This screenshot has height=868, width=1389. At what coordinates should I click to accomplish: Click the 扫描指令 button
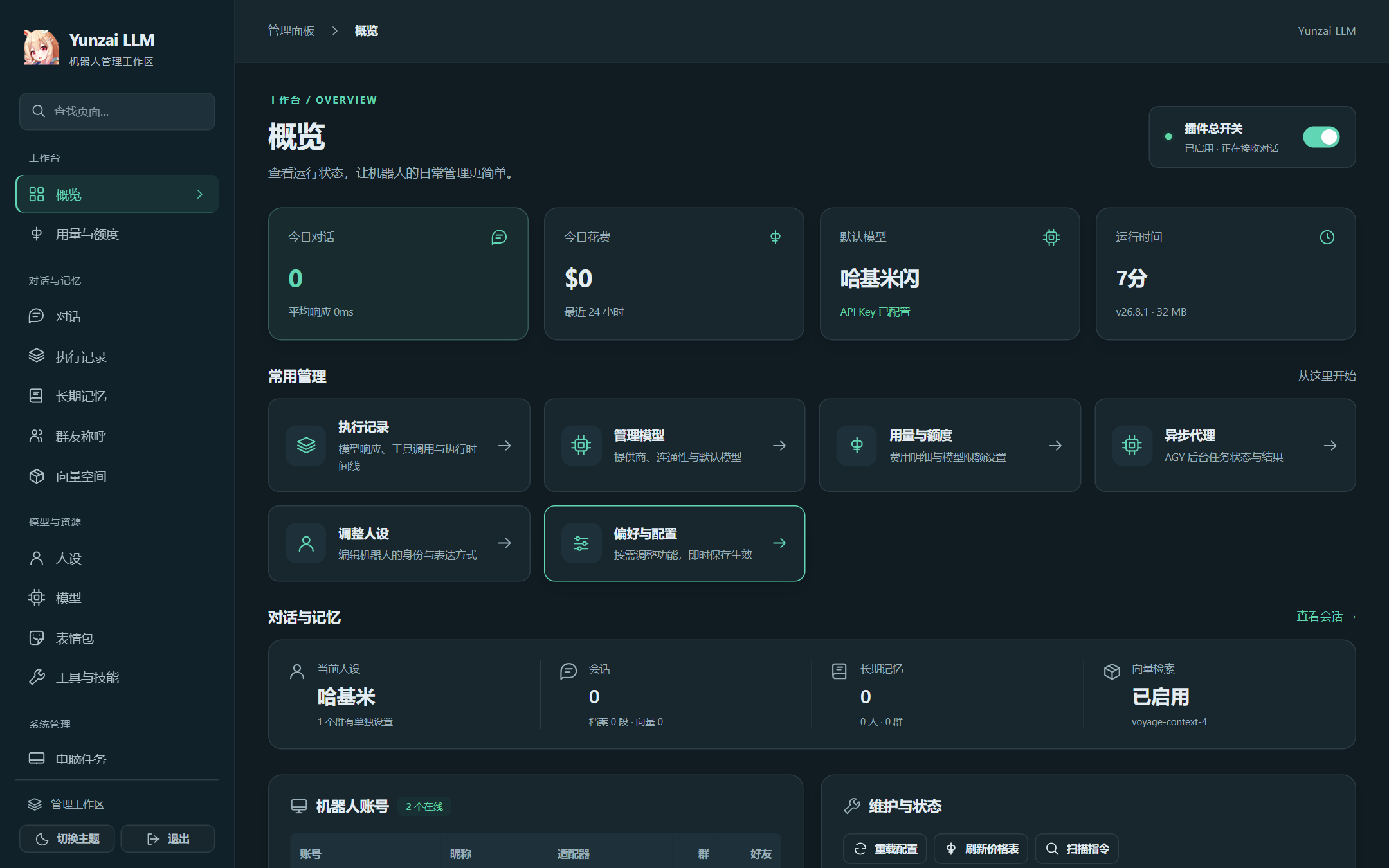(x=1077, y=849)
